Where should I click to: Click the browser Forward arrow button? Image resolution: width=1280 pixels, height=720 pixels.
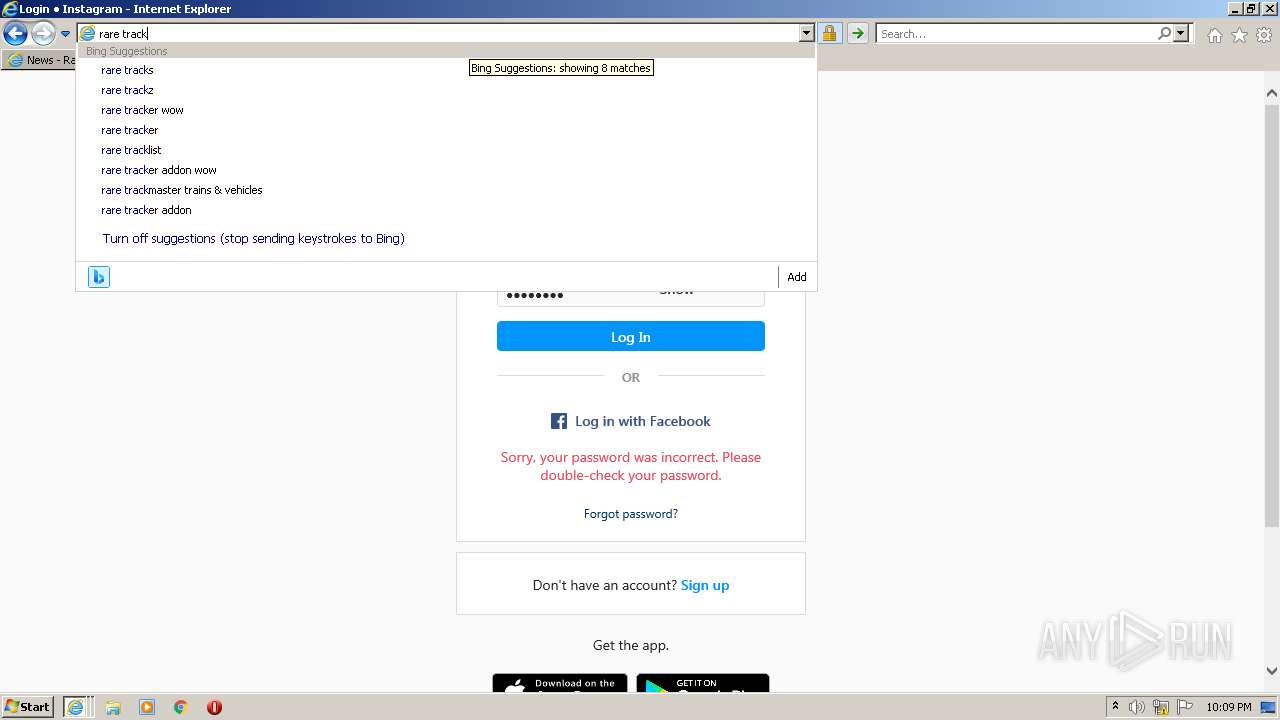click(43, 33)
